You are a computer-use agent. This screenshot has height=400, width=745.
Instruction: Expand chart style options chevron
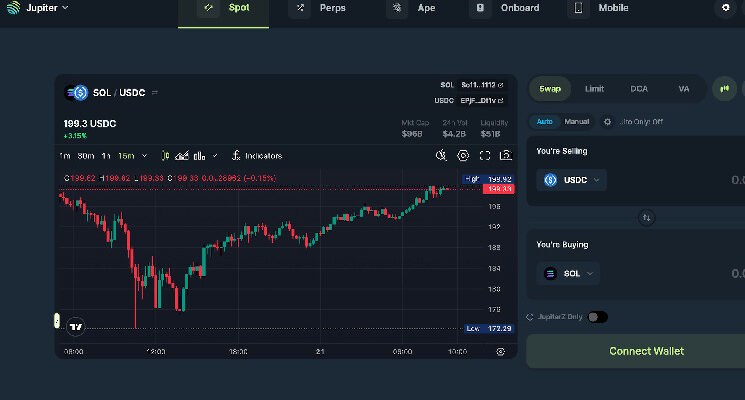point(215,156)
